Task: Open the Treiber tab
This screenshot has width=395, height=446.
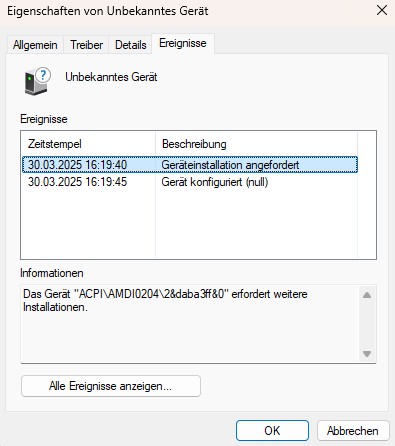Action: coord(86,45)
